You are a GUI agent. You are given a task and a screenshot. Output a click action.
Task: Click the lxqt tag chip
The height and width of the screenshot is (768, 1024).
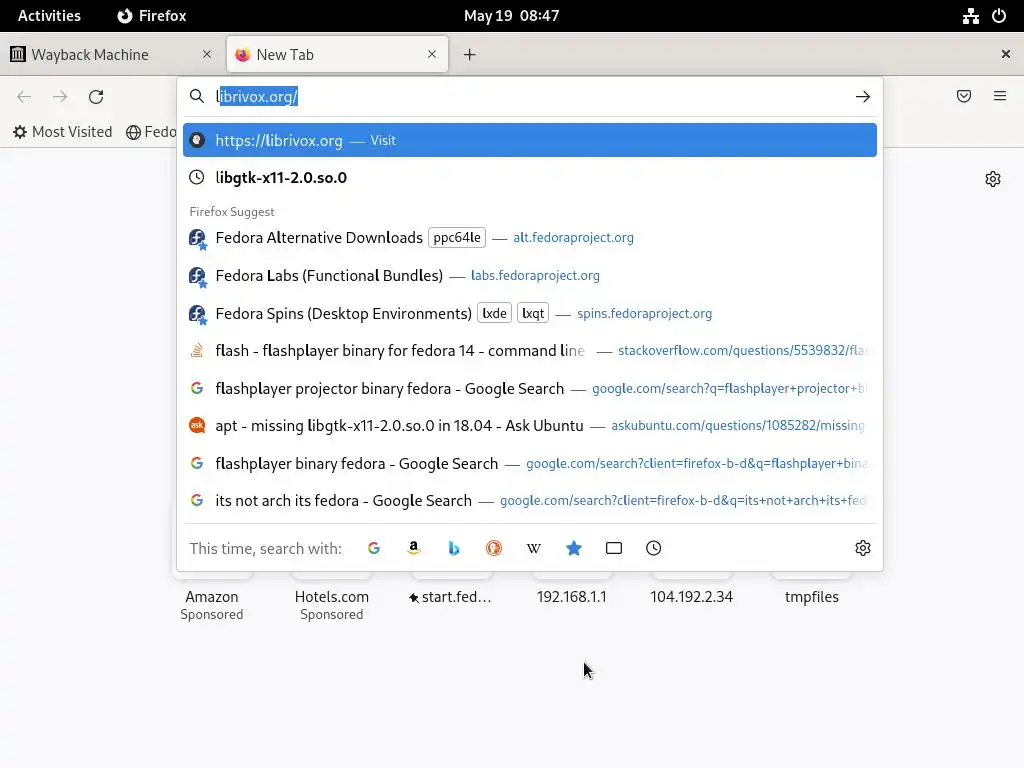(x=533, y=313)
